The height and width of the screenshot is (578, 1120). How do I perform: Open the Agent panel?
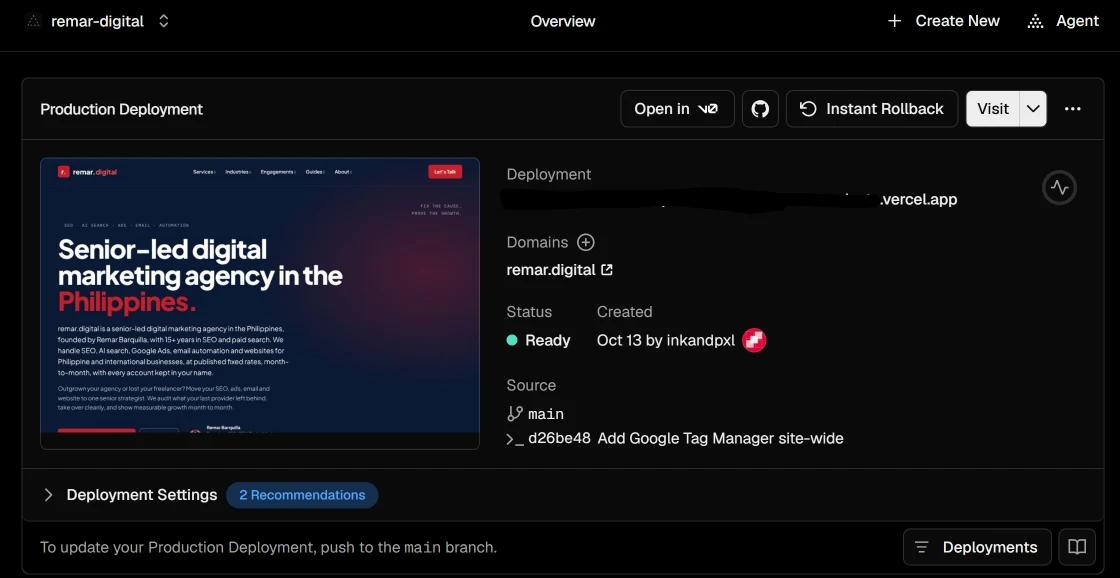(1063, 21)
